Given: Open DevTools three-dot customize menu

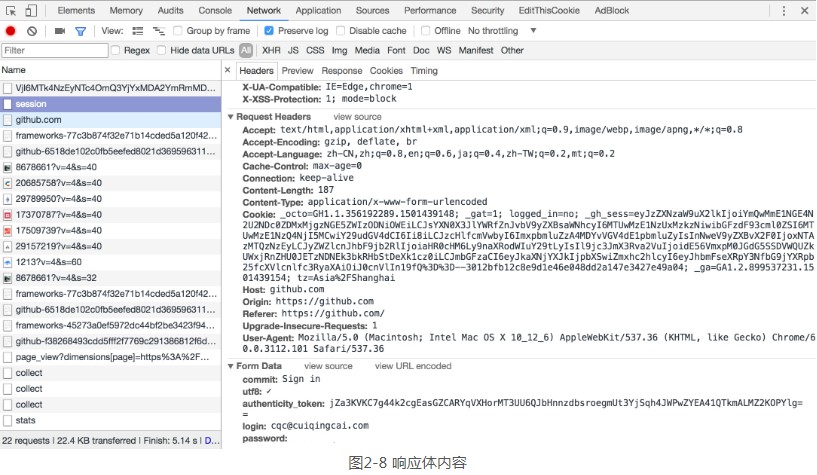Looking at the screenshot, I should point(784,10).
